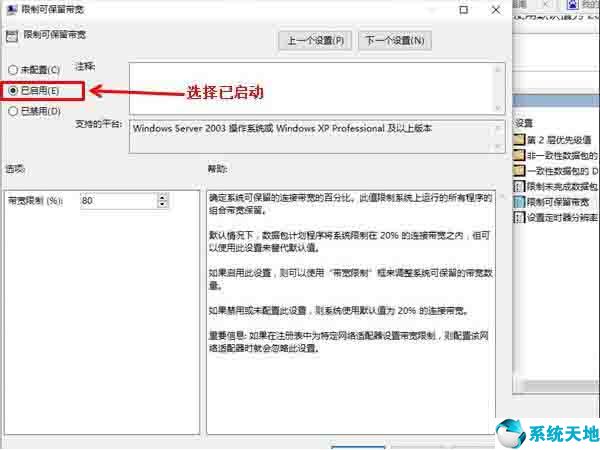Click the policy icon beside 限制可保留带宽 heading
Image resolution: width=600 pixels, height=450 pixels.
click(12, 36)
